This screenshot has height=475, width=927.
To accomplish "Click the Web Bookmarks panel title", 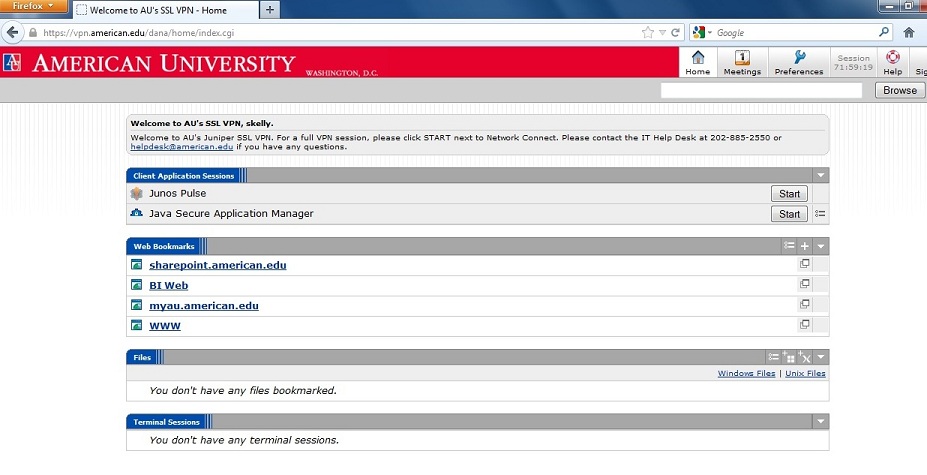I will (164, 246).
